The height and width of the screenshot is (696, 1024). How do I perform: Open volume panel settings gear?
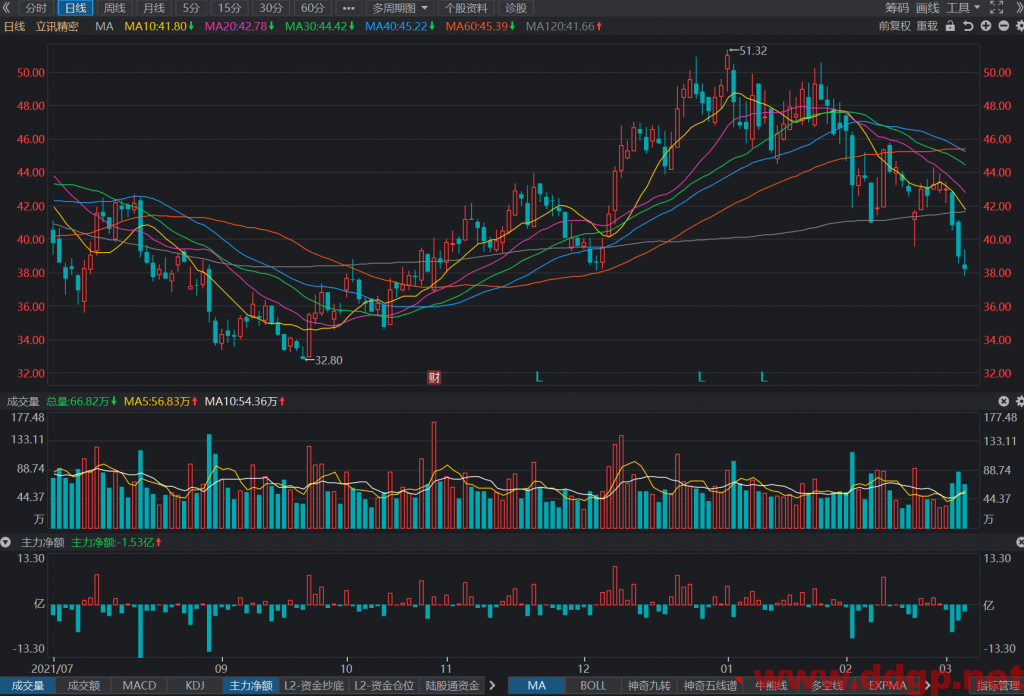(x=1019, y=401)
